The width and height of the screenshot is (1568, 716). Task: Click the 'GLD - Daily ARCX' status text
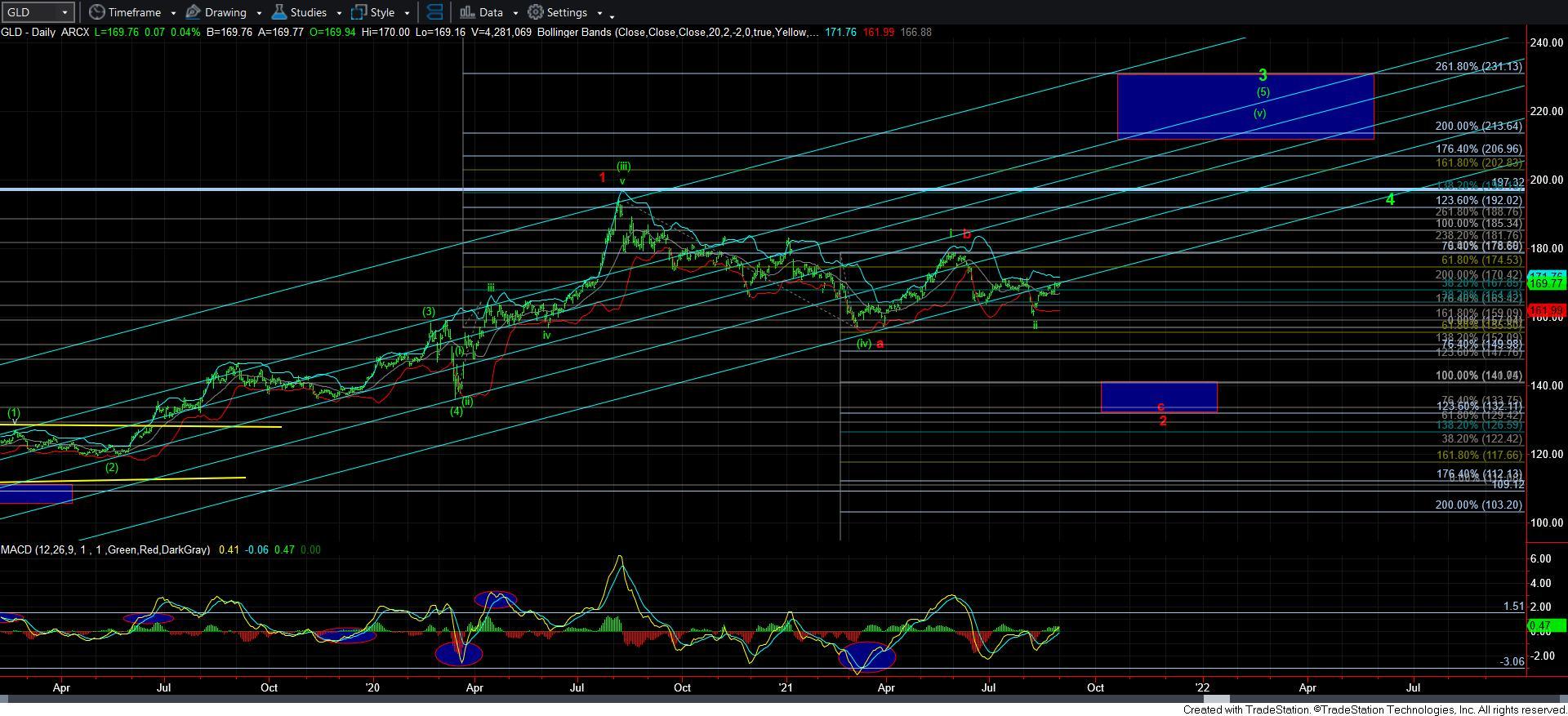[x=45, y=33]
